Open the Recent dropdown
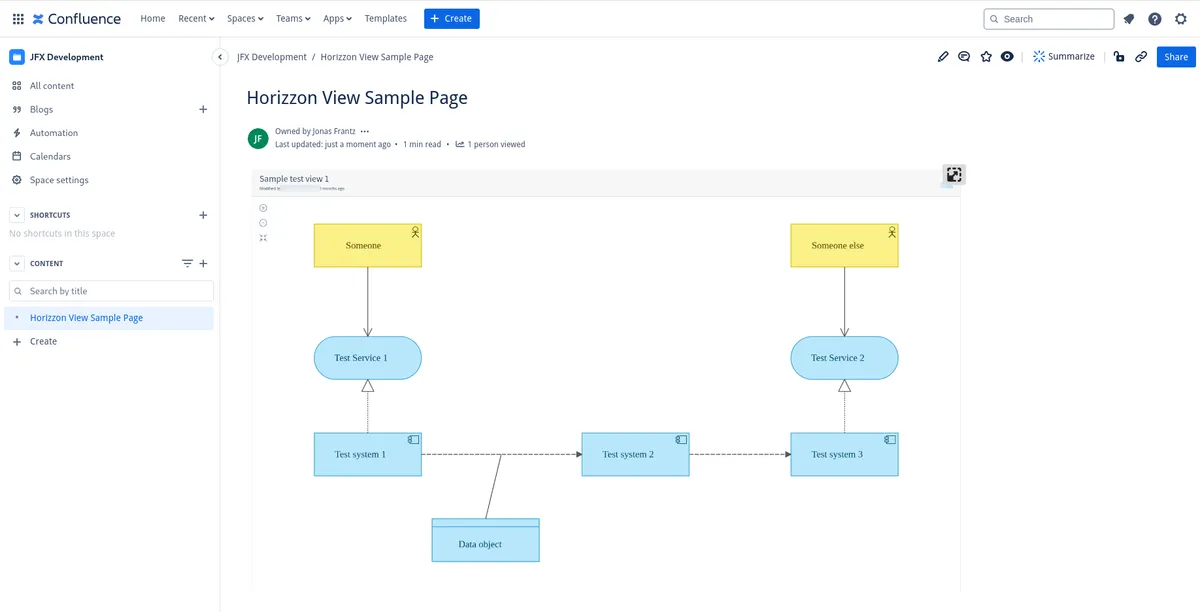This screenshot has height=612, width=1200. click(196, 19)
